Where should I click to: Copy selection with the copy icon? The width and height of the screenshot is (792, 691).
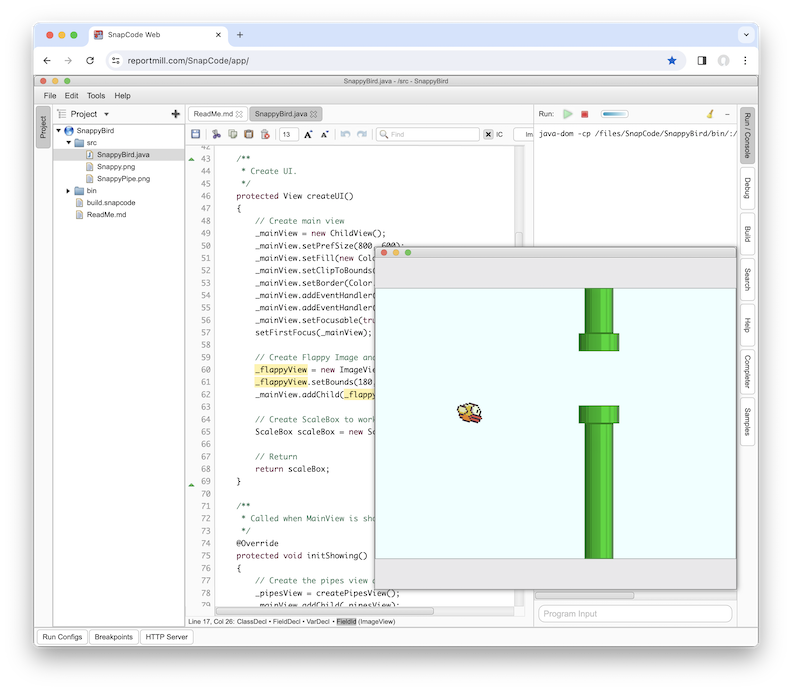pos(232,134)
